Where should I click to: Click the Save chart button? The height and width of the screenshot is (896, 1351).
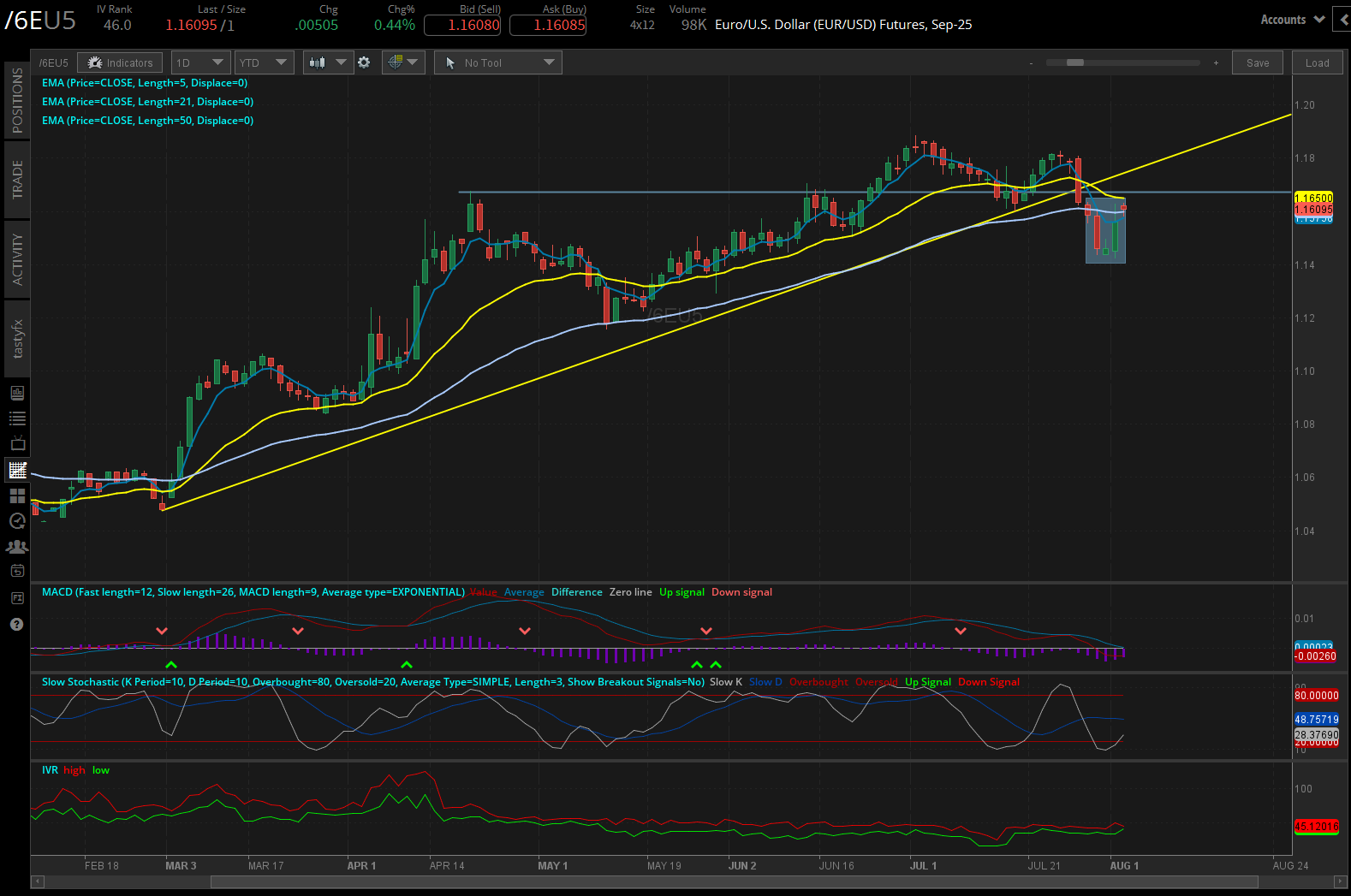(x=1258, y=62)
